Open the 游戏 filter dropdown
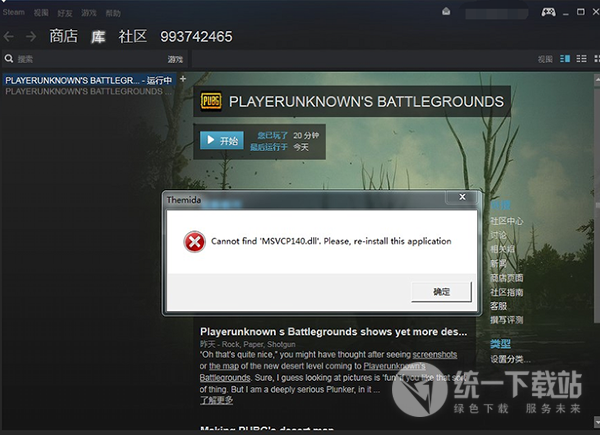The image size is (600, 435). (175, 59)
